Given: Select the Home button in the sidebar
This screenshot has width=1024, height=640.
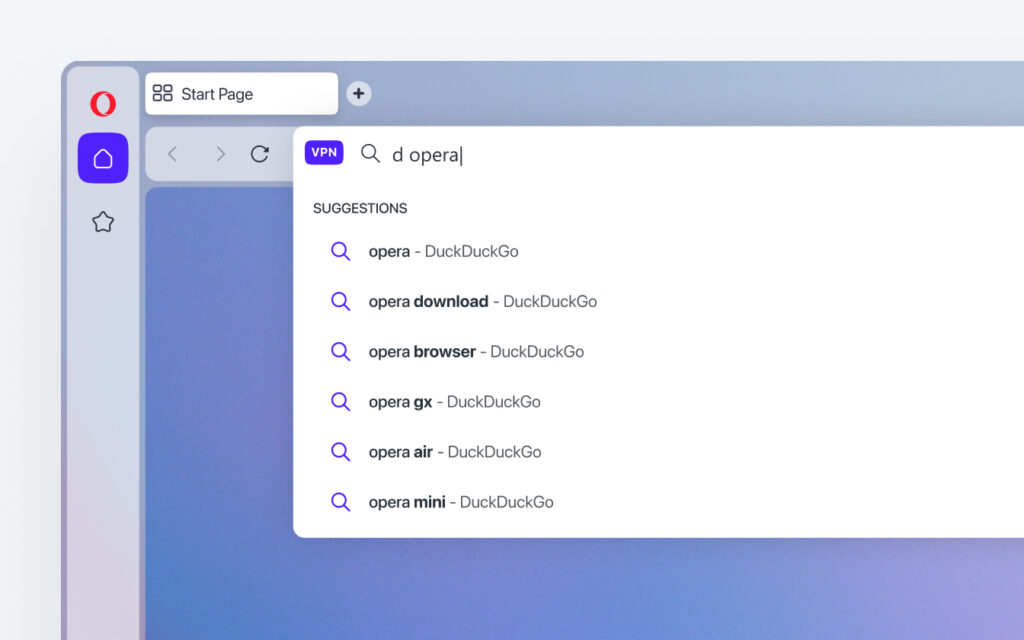Looking at the screenshot, I should pos(102,158).
